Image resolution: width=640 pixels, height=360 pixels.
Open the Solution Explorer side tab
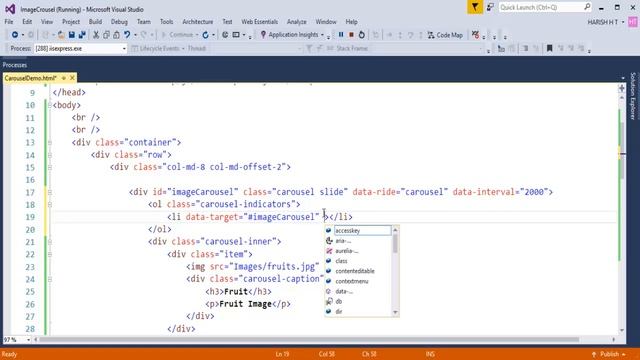coord(633,96)
